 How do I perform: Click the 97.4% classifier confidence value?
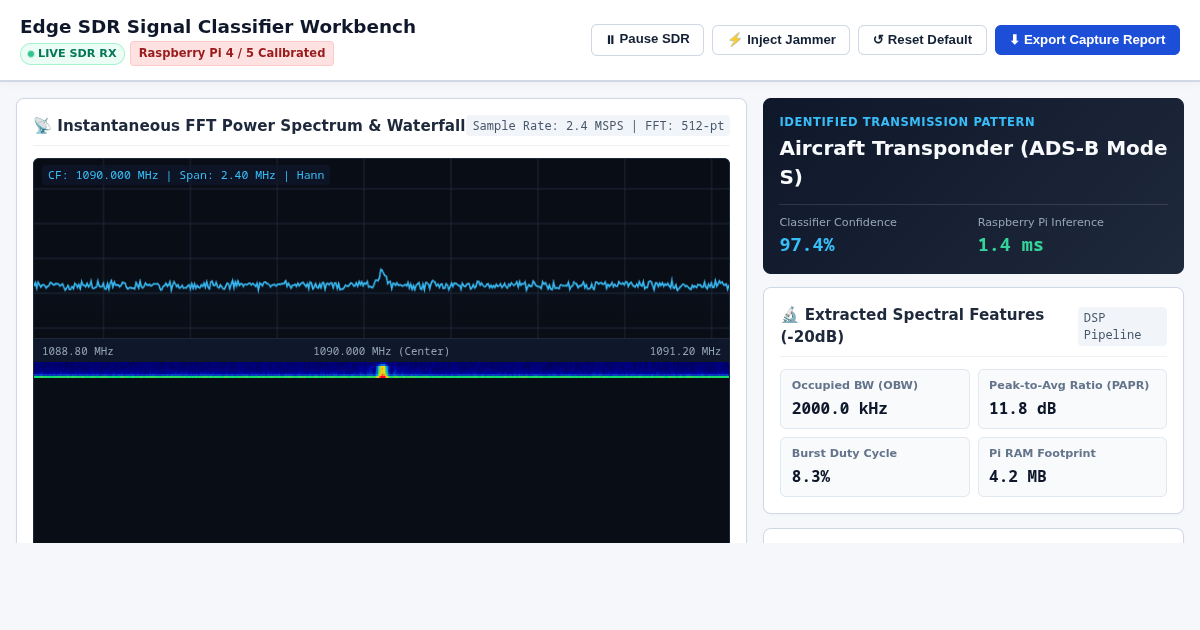point(807,245)
